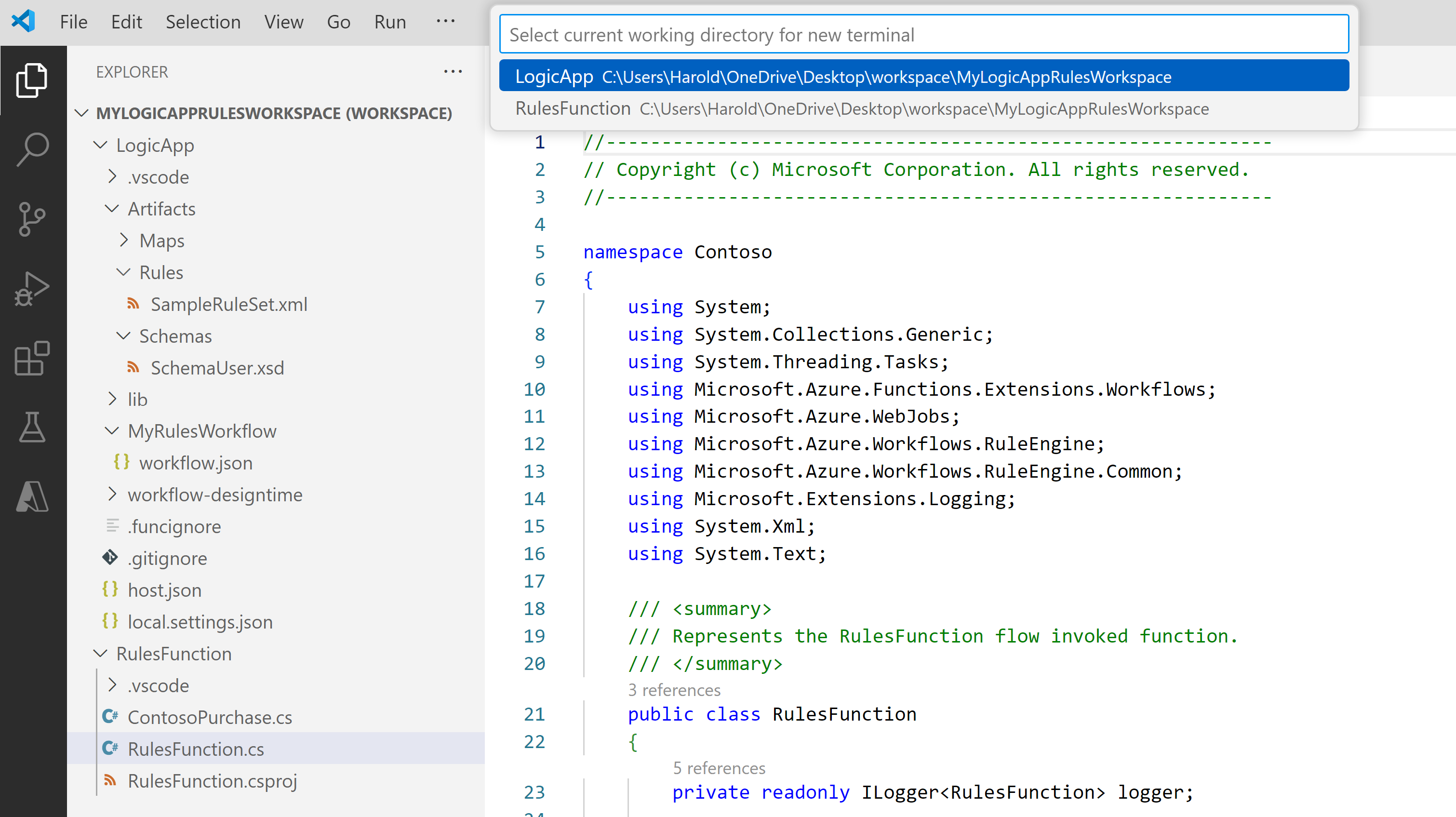Image resolution: width=1456 pixels, height=817 pixels.
Task: Open the Source Control view
Action: pos(32,219)
